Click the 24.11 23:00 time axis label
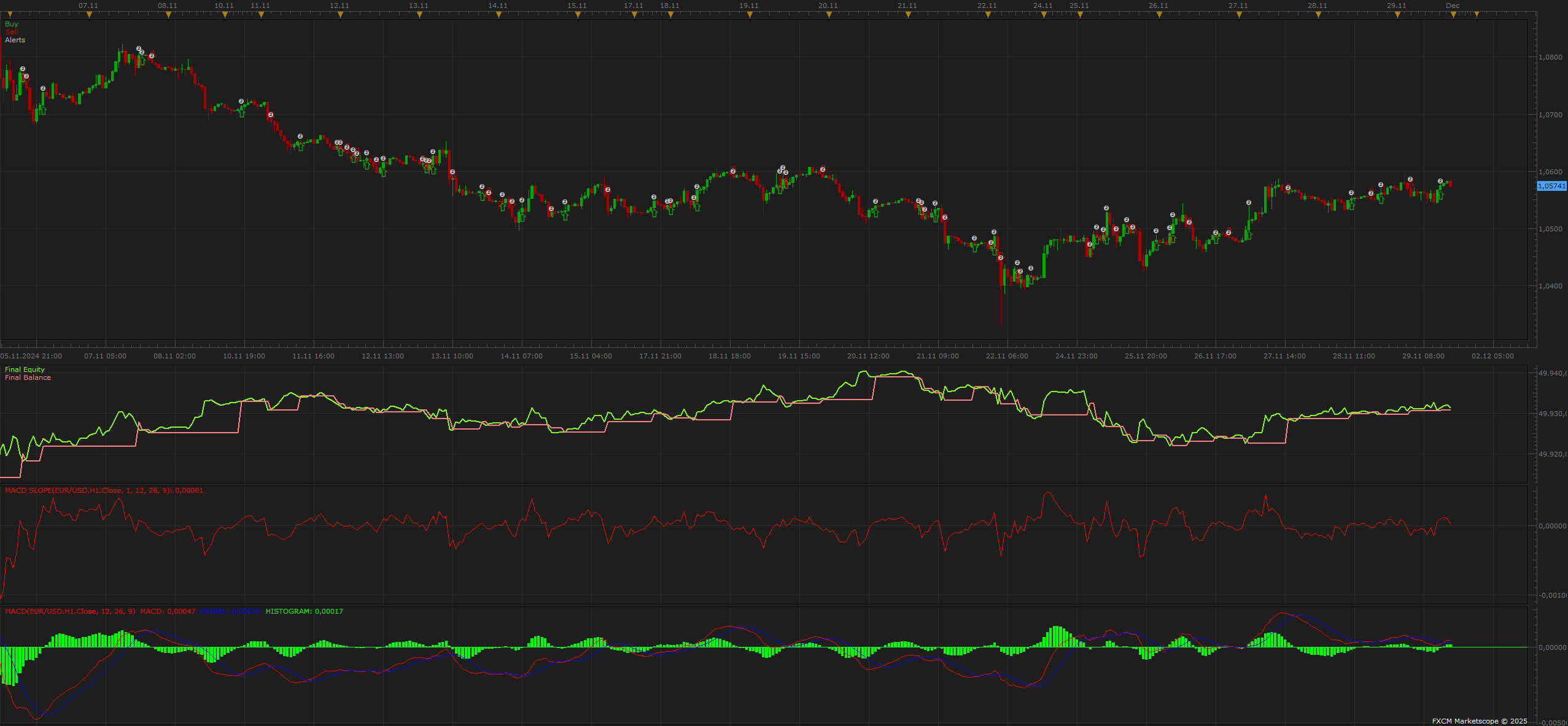 [x=1077, y=356]
